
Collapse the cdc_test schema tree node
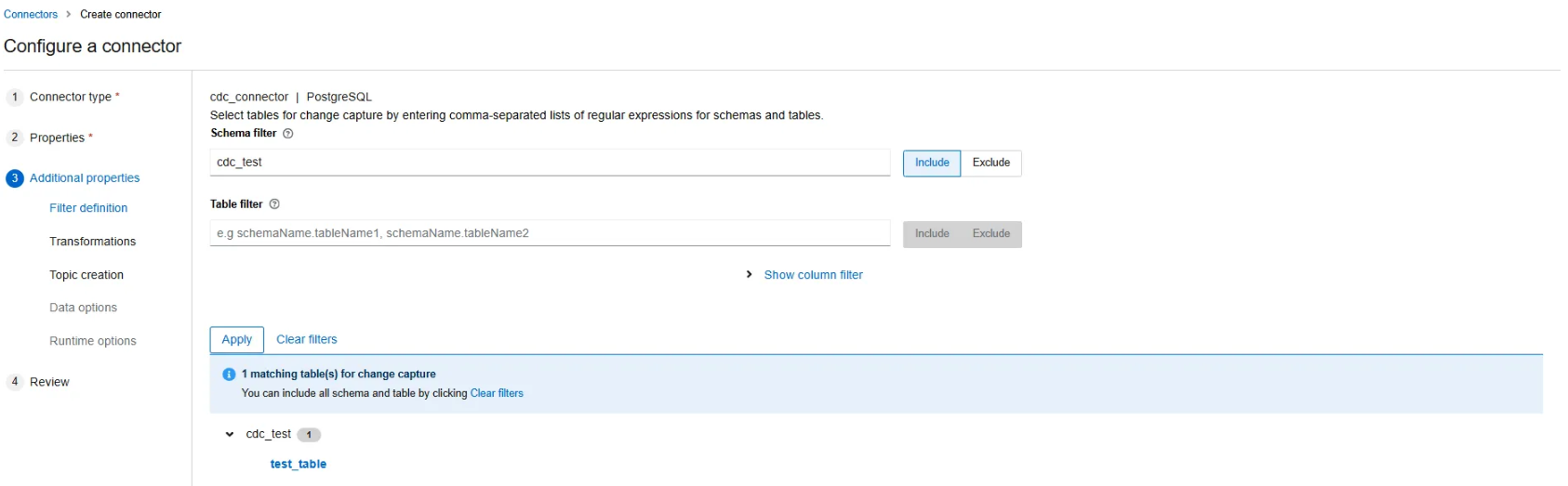point(230,434)
